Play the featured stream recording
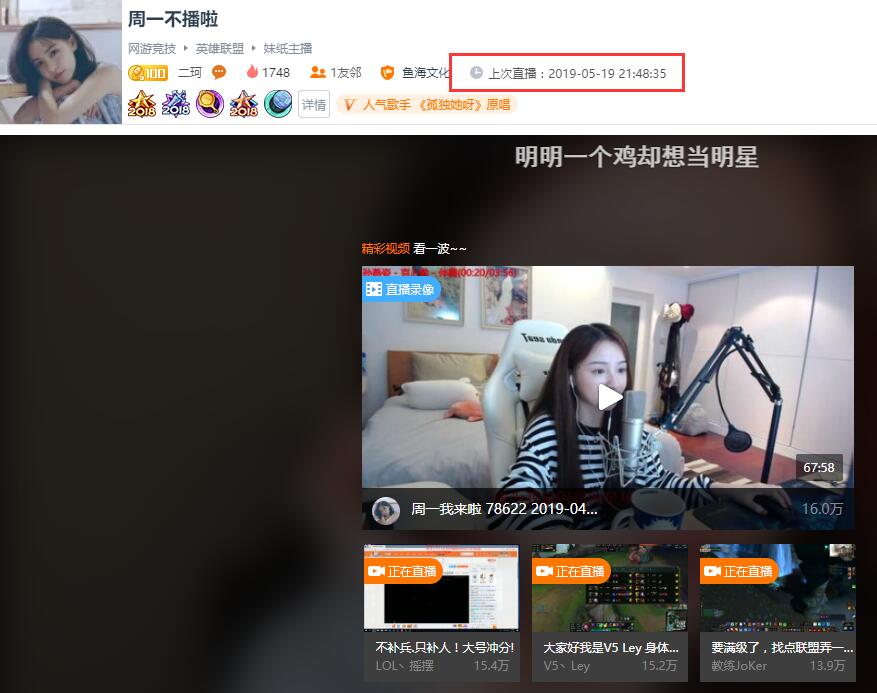This screenshot has width=877, height=693. tap(609, 397)
